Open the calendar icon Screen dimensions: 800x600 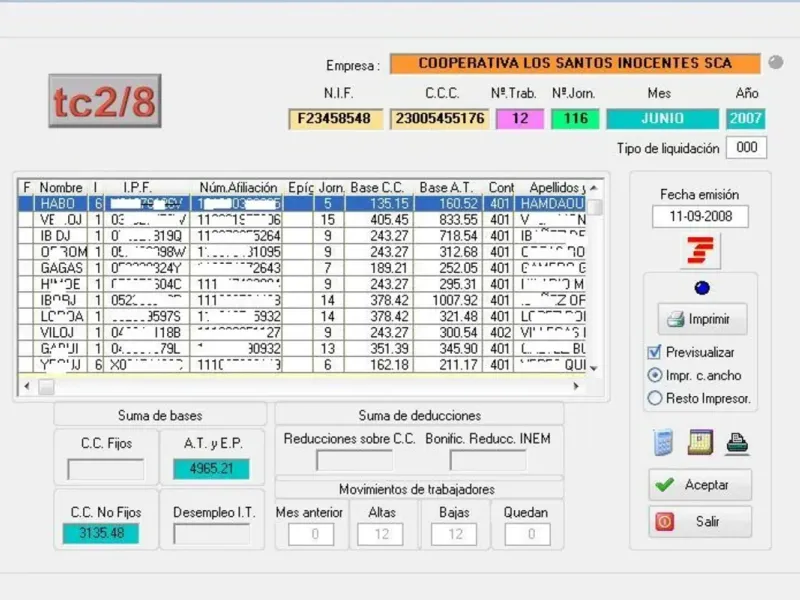[x=700, y=442]
